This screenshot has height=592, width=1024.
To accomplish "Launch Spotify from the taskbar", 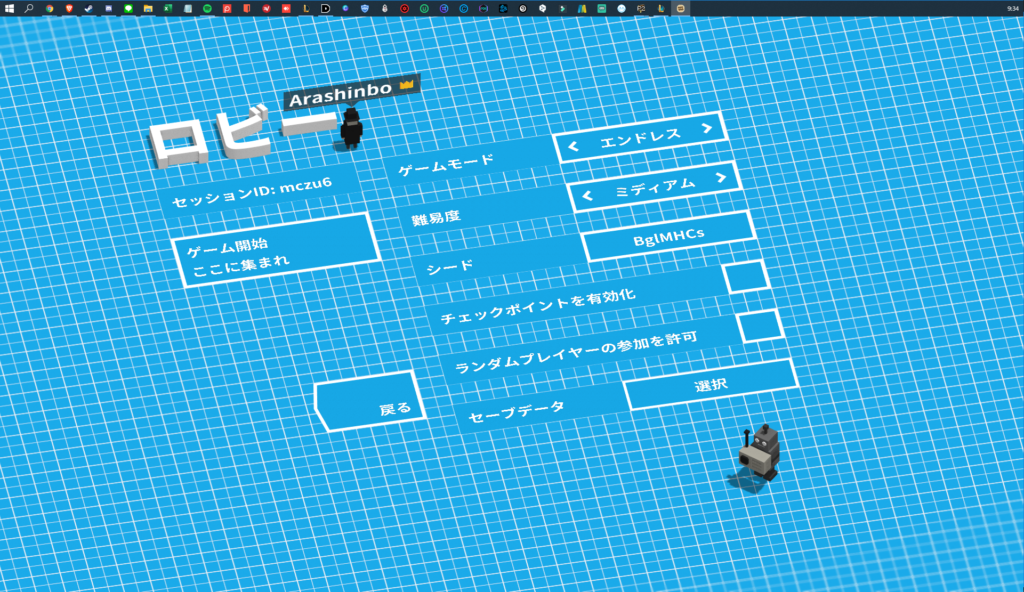I will (207, 7).
